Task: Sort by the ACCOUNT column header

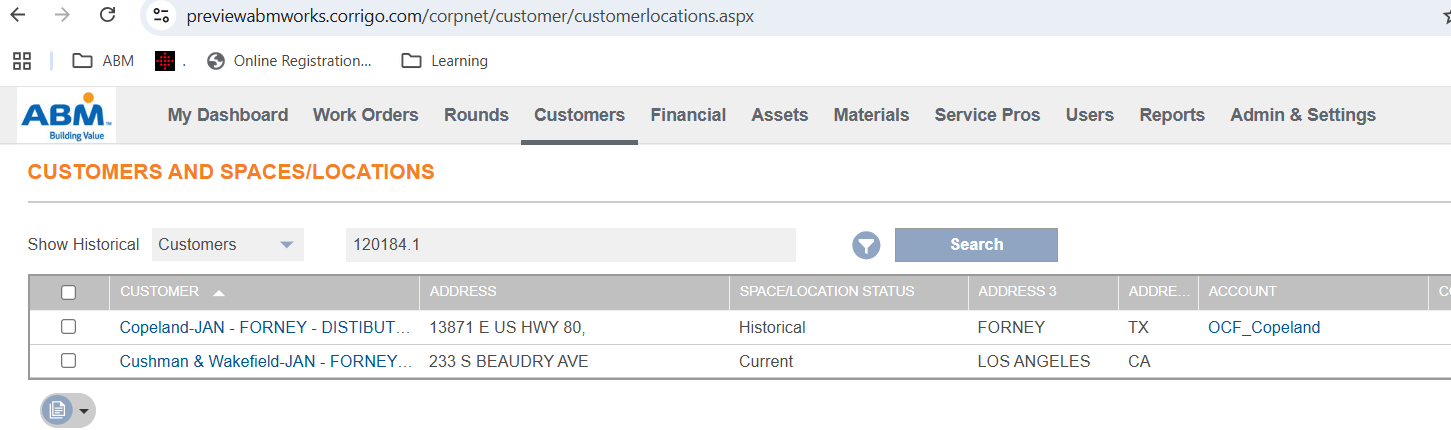Action: click(1243, 292)
